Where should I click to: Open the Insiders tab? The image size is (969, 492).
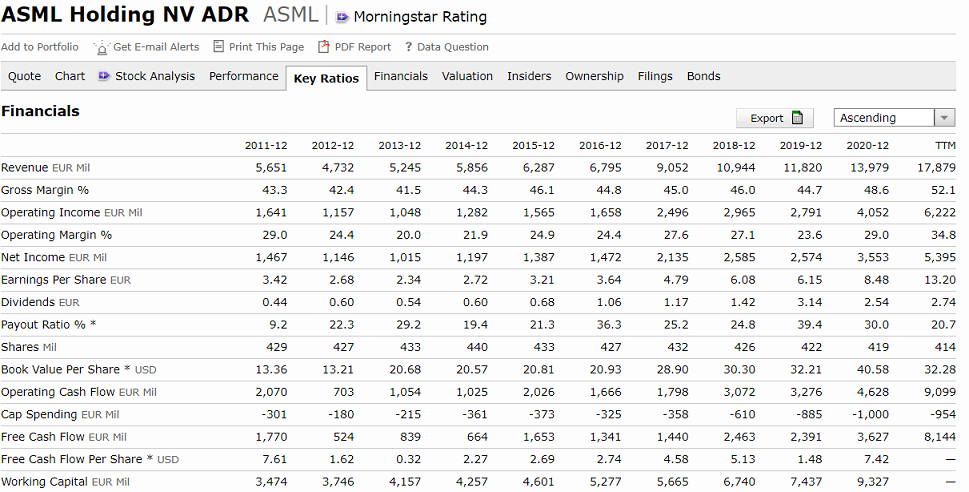529,77
